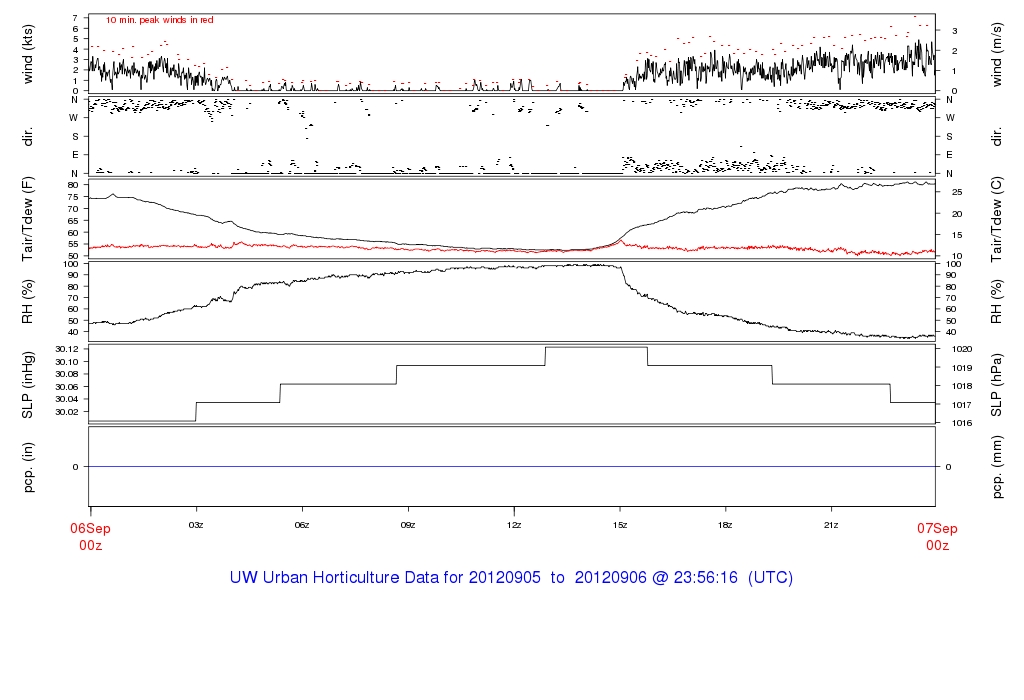Select the "wind (m/s)" axis label

tap(996, 55)
